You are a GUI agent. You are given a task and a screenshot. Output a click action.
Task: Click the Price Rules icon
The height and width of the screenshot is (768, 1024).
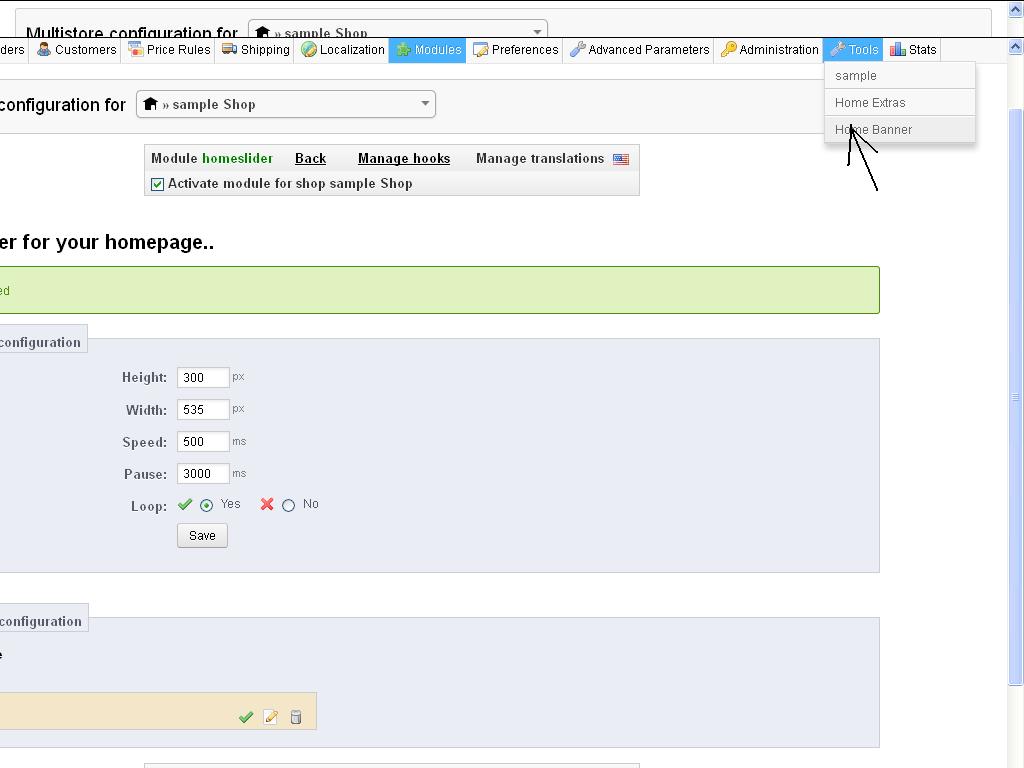coord(135,49)
